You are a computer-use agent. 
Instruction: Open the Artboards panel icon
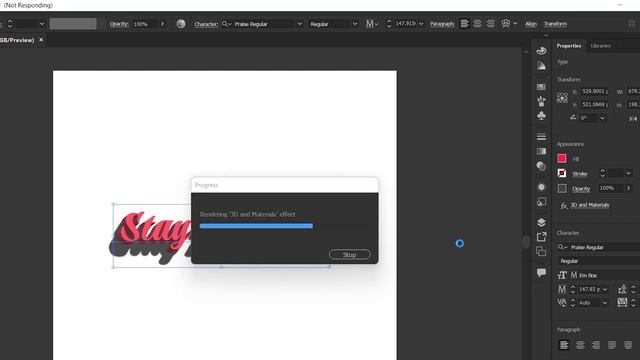tap(541, 251)
